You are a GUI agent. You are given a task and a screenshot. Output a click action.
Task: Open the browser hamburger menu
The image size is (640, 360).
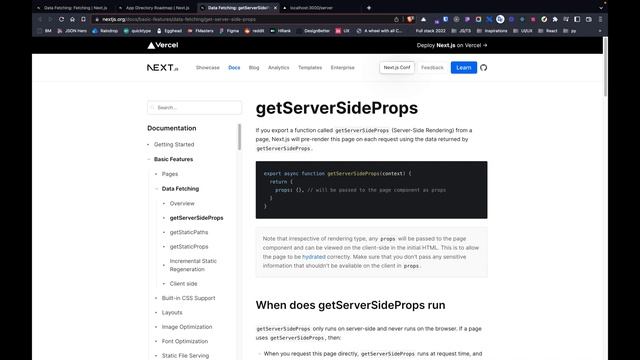600,19
